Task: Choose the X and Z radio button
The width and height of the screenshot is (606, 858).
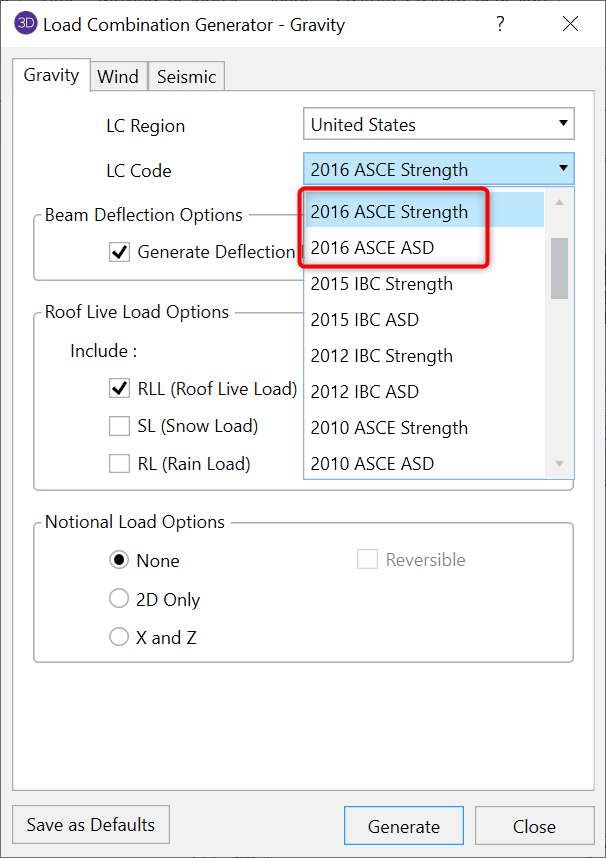Action: pos(120,637)
